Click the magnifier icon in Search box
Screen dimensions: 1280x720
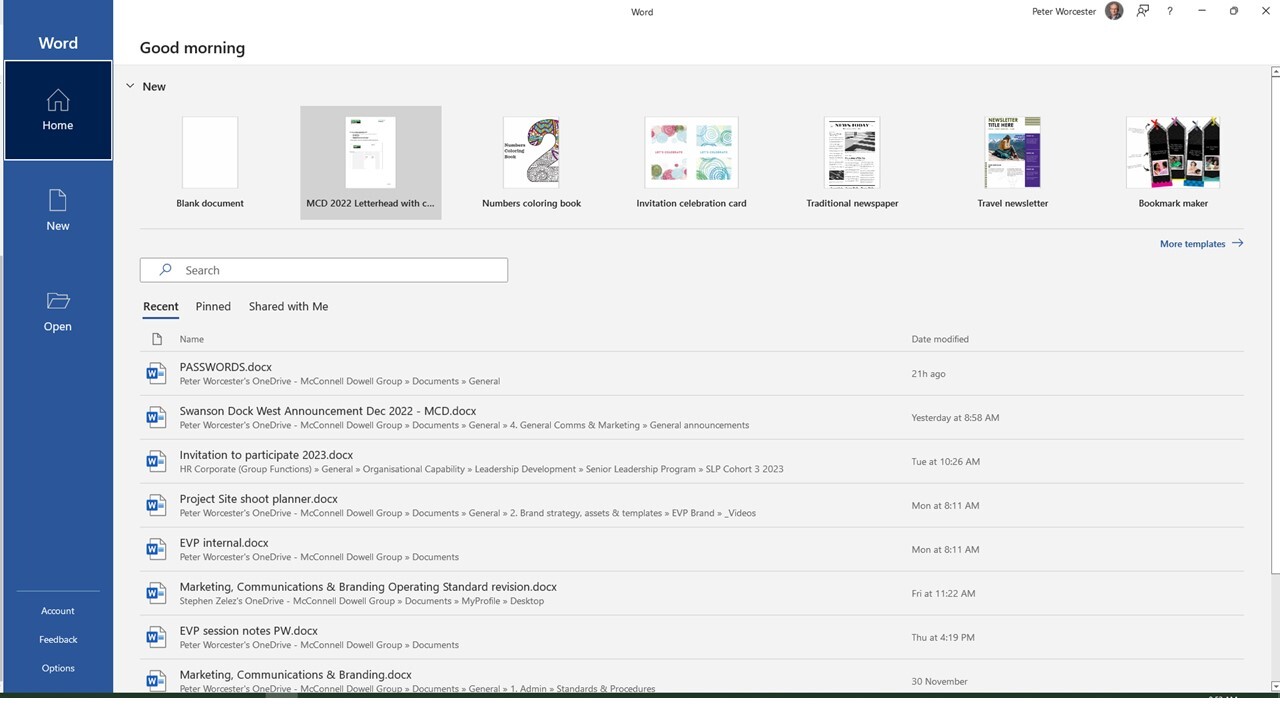tap(166, 270)
